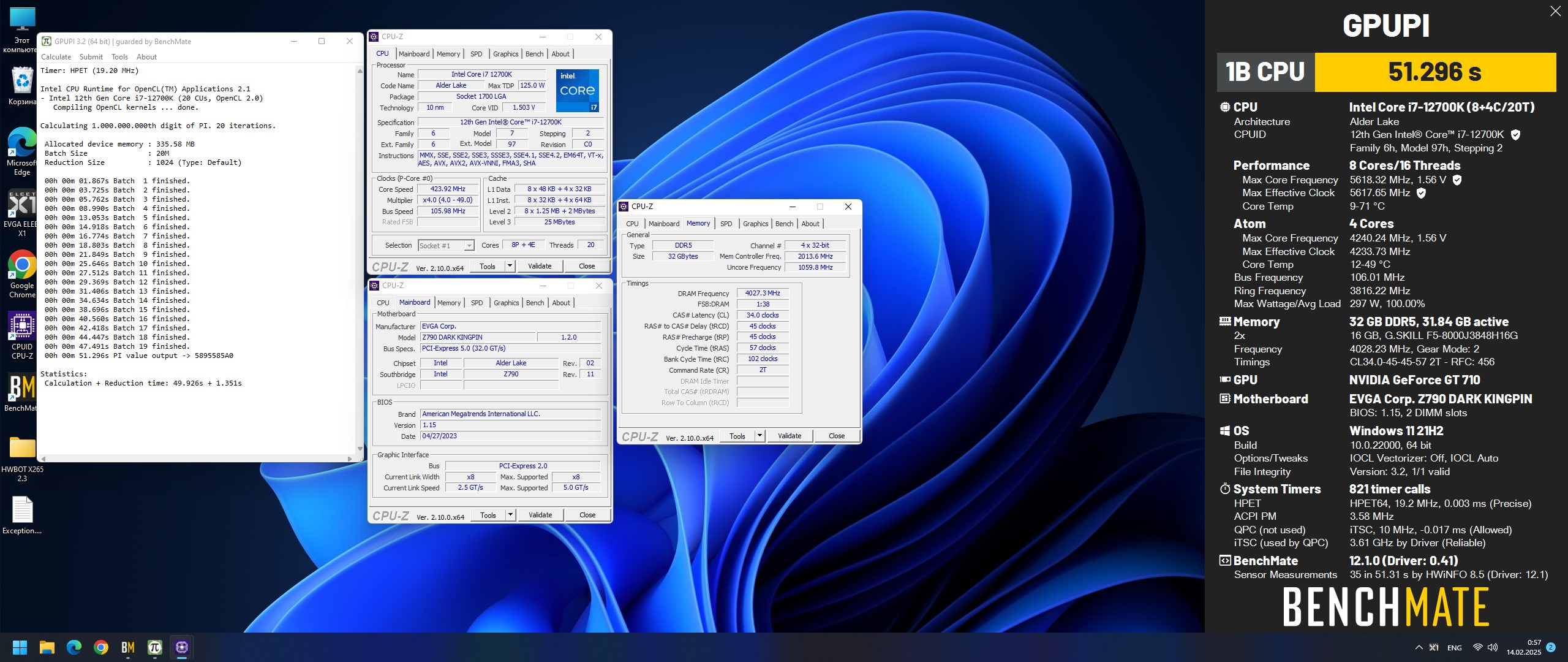Viewport: 1568px width, 662px height.
Task: Switch to CPU-Z in the taskbar
Action: pos(182,647)
